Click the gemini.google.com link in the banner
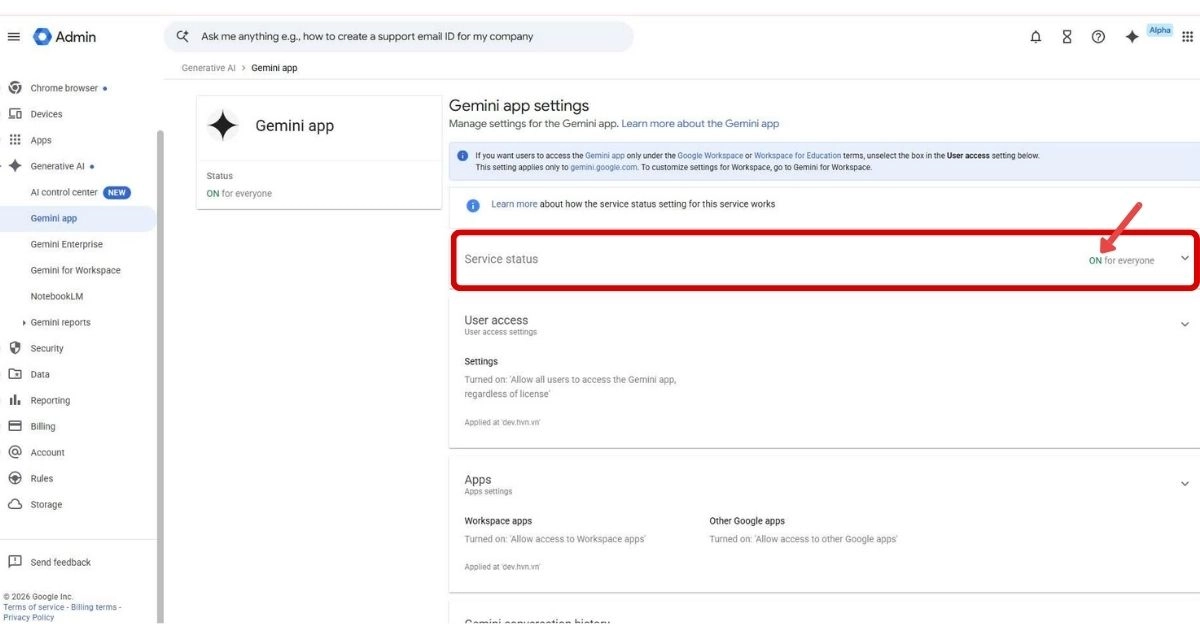 (x=604, y=168)
